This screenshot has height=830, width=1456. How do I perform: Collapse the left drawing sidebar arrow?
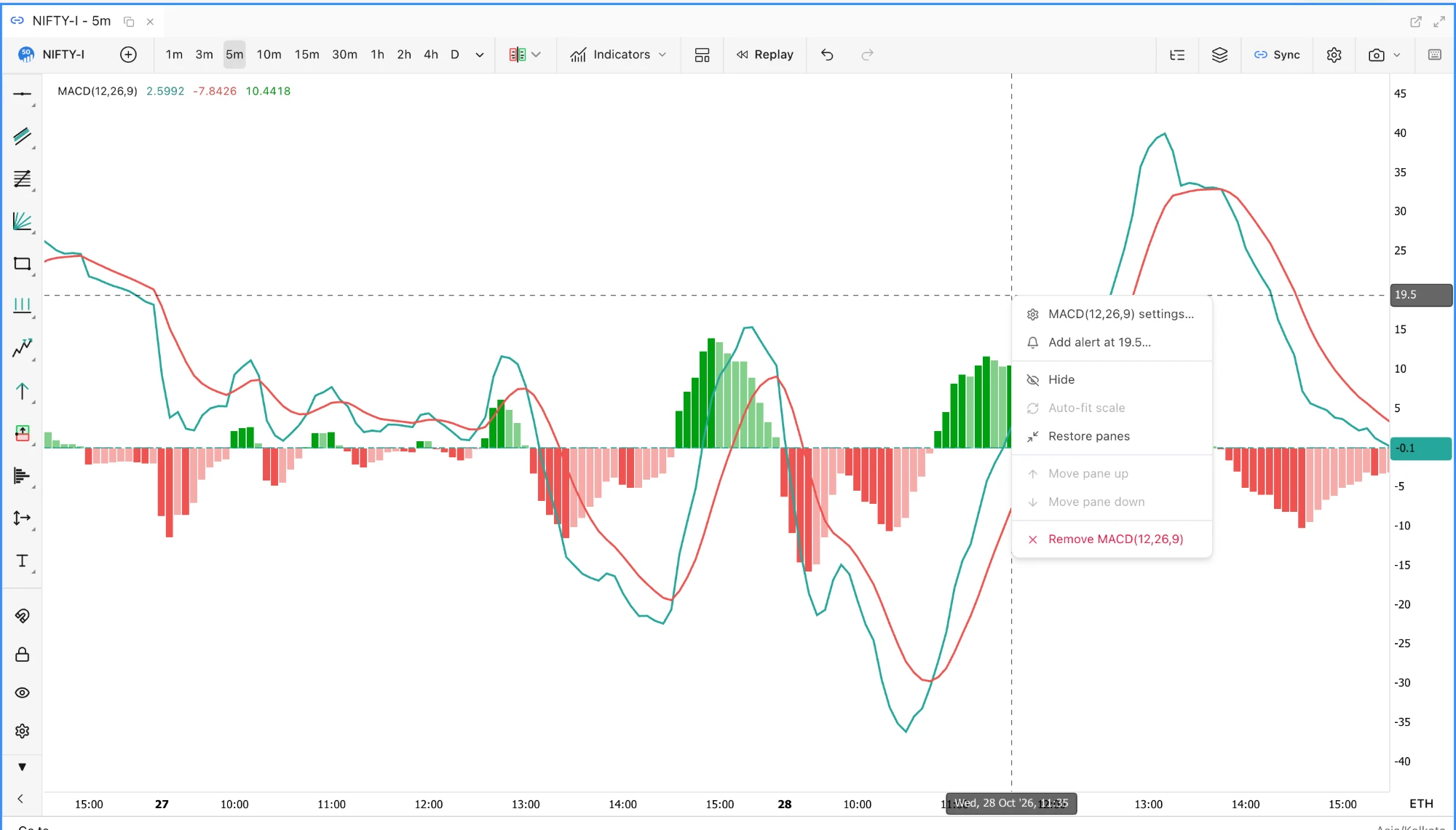pyautogui.click(x=20, y=799)
